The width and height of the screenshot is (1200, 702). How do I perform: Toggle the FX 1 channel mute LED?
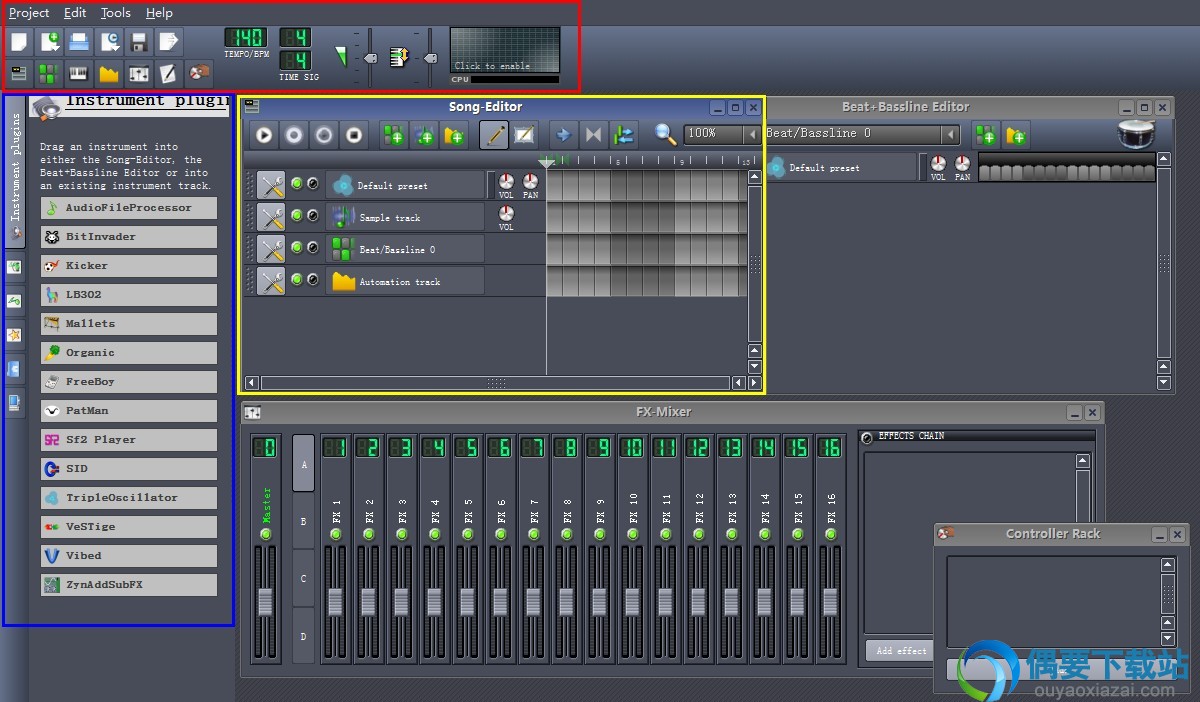click(335, 535)
